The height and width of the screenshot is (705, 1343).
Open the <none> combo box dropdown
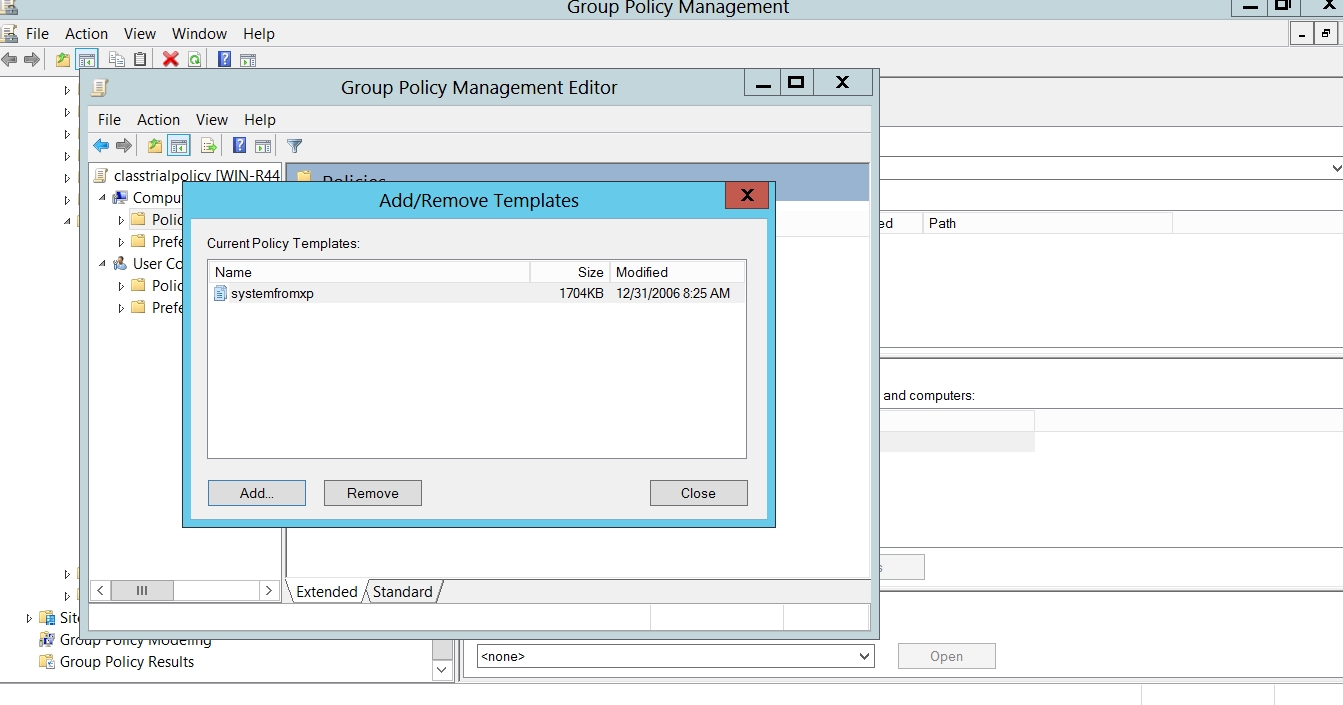click(x=864, y=657)
